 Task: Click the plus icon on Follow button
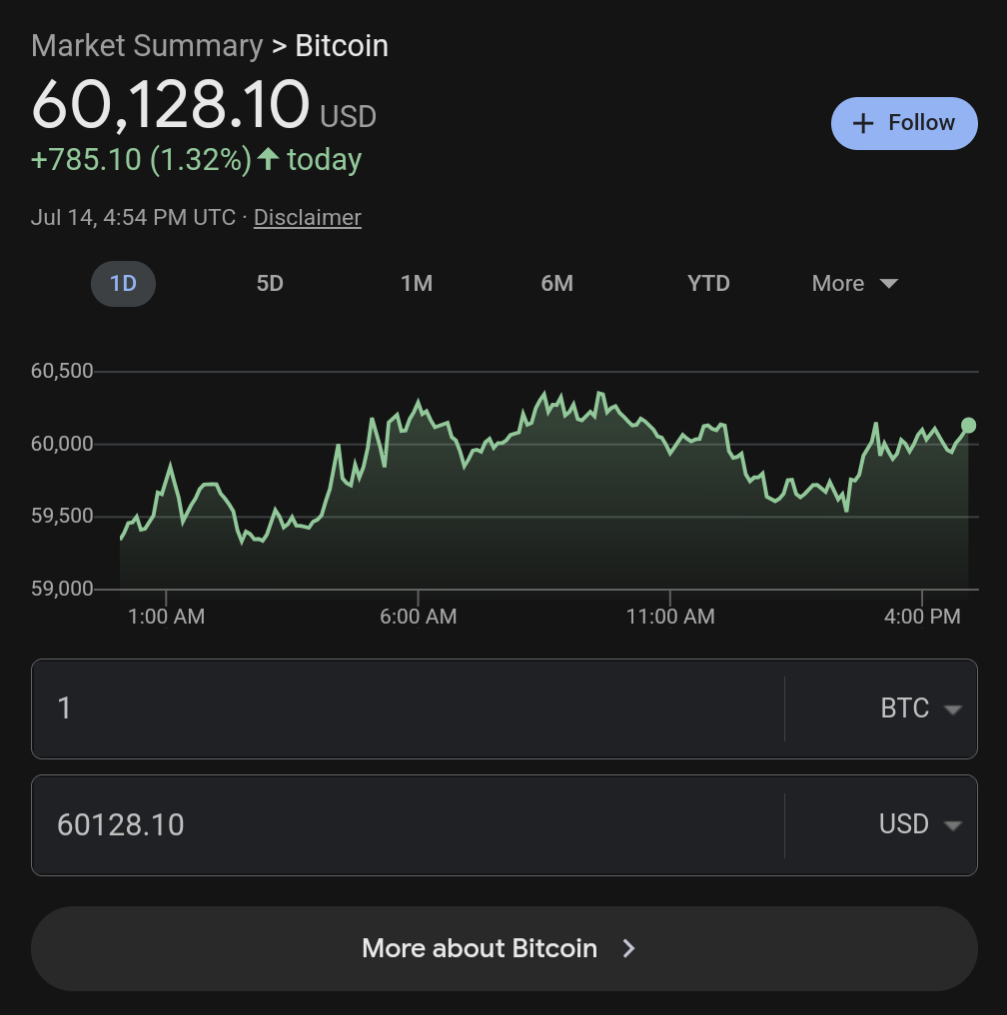862,123
